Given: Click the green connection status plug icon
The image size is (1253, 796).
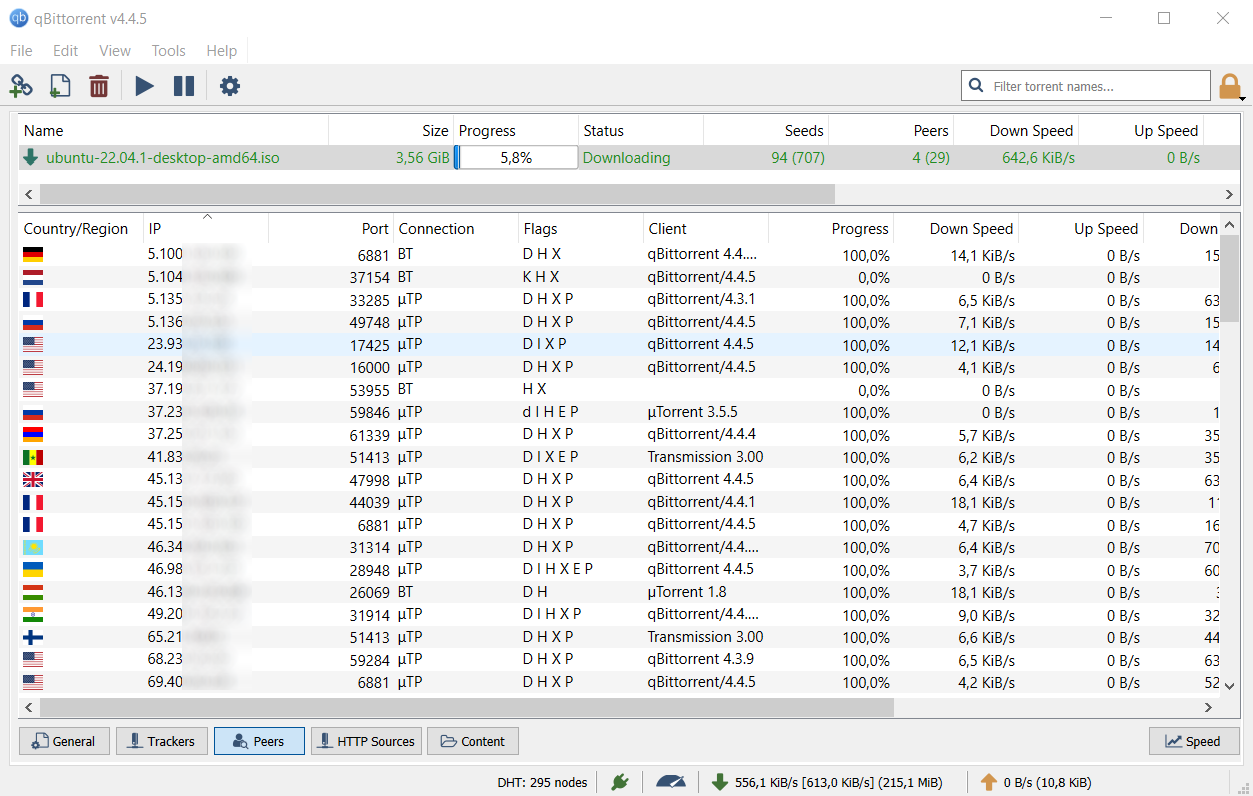Looking at the screenshot, I should click(x=620, y=782).
